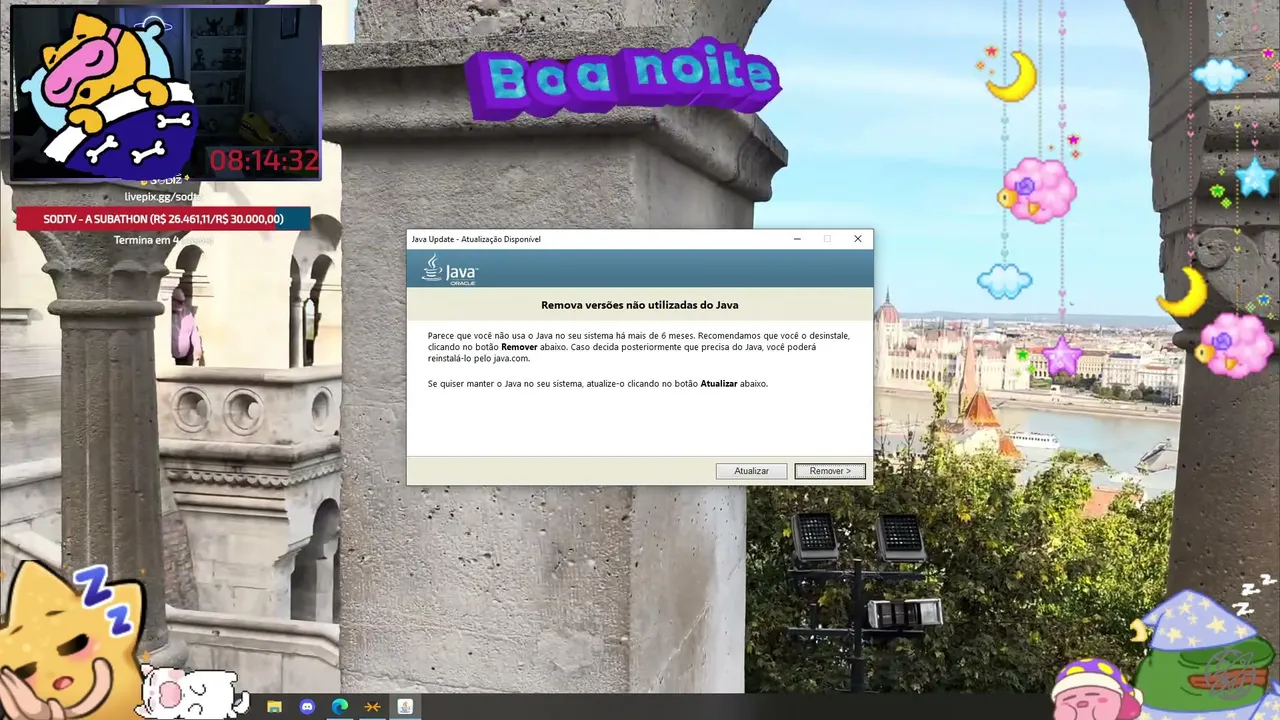This screenshot has height=720, width=1280.
Task: Open Discord from the taskbar
Action: (307, 707)
